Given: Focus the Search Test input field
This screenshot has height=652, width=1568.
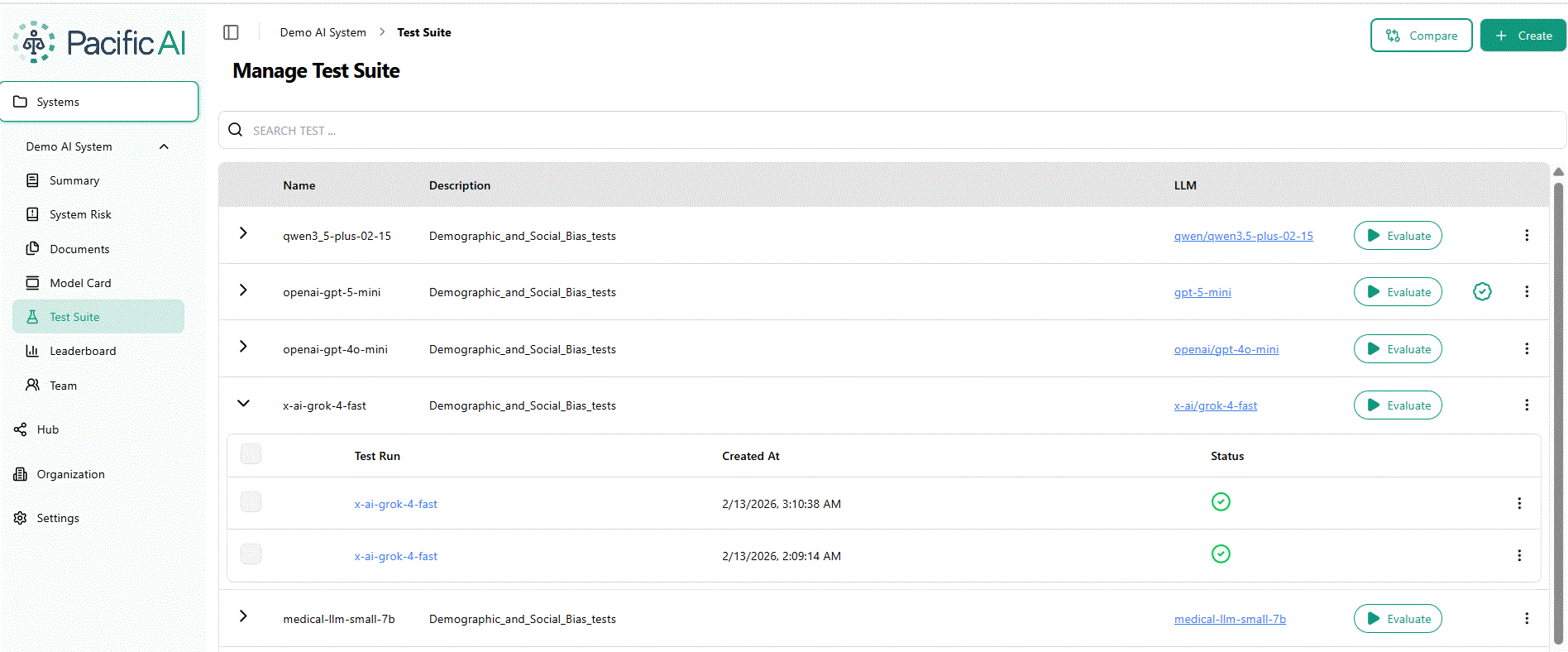Looking at the screenshot, I should pyautogui.click(x=892, y=130).
